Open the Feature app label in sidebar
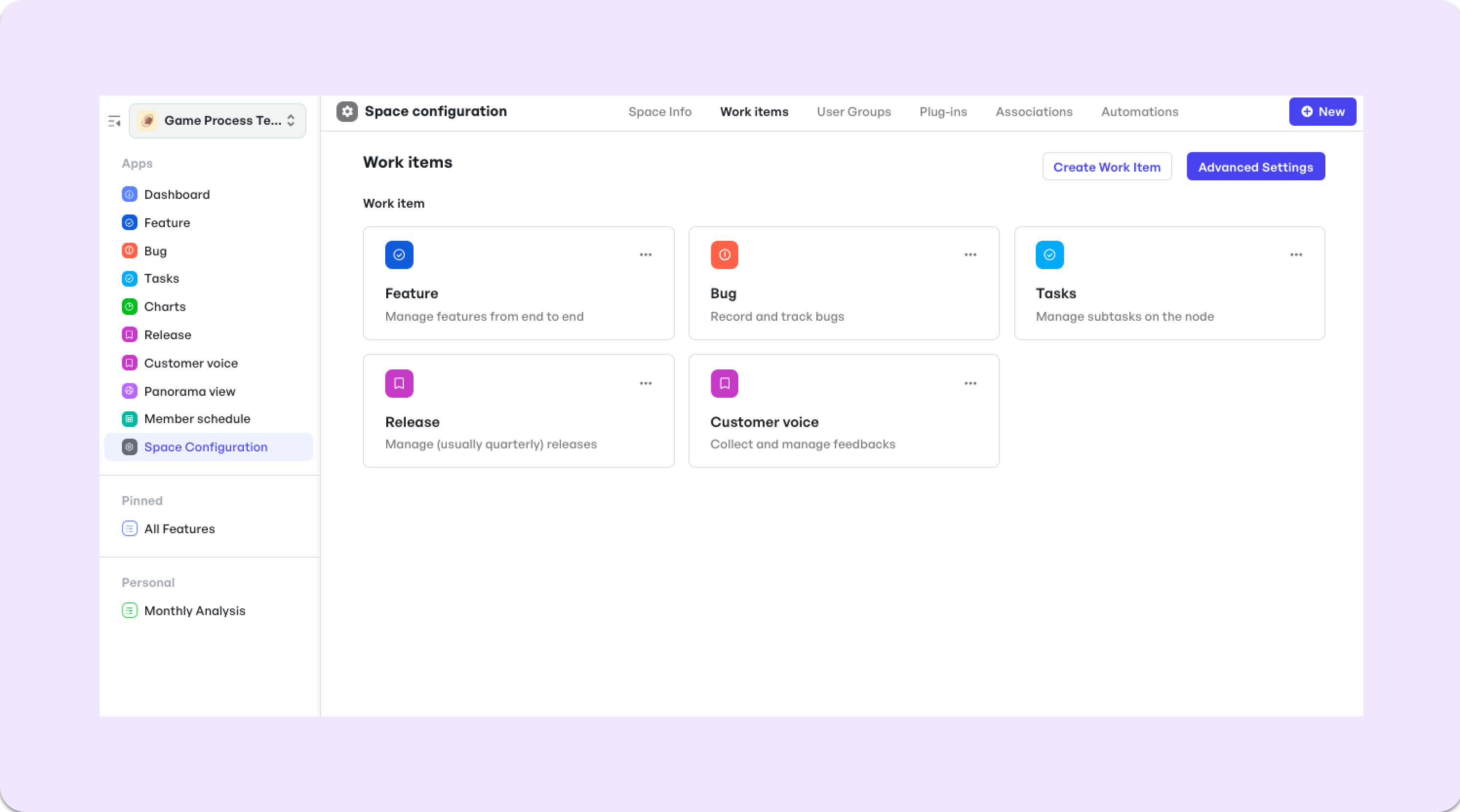Viewport: 1460px width, 812px height. tap(167, 223)
